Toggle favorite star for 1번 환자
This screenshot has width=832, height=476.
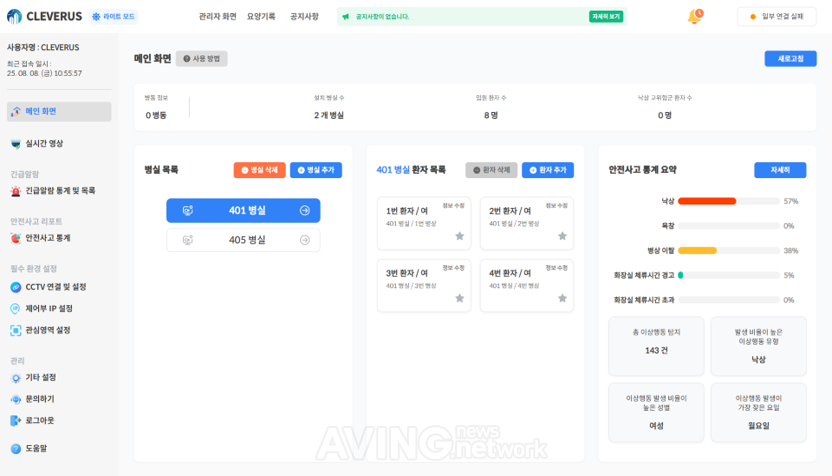tap(459, 236)
